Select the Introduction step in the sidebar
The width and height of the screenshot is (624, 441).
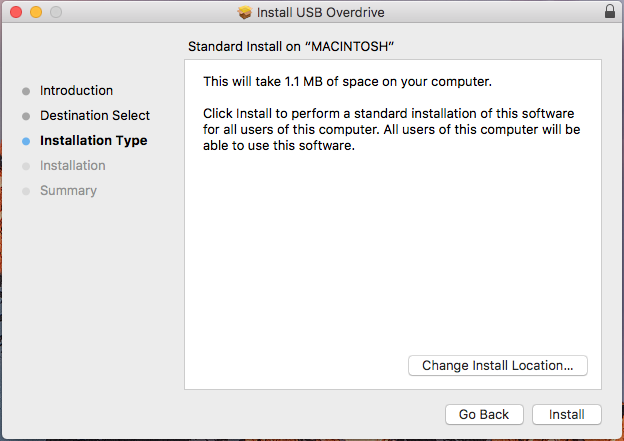[77, 91]
